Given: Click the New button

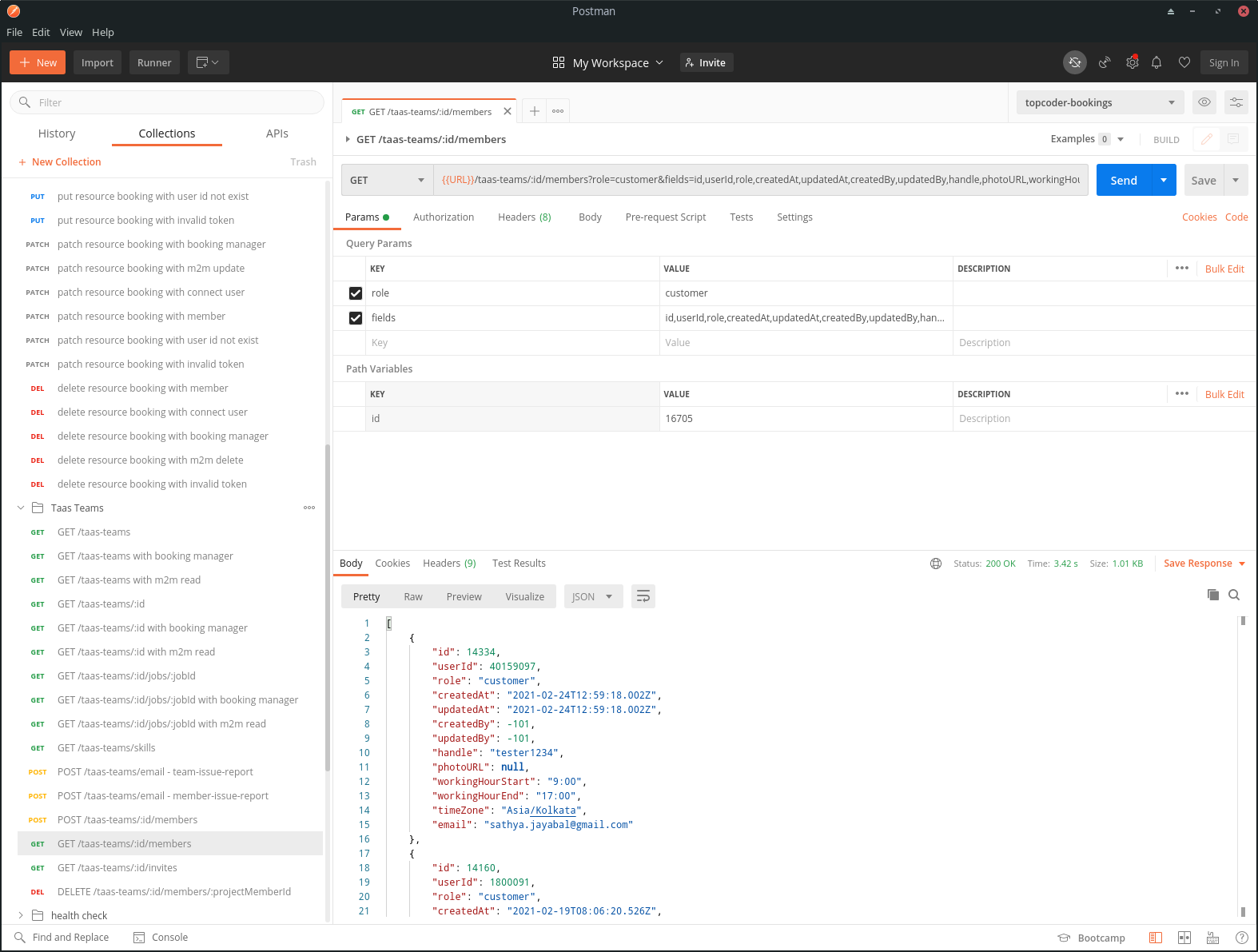Looking at the screenshot, I should (x=38, y=62).
